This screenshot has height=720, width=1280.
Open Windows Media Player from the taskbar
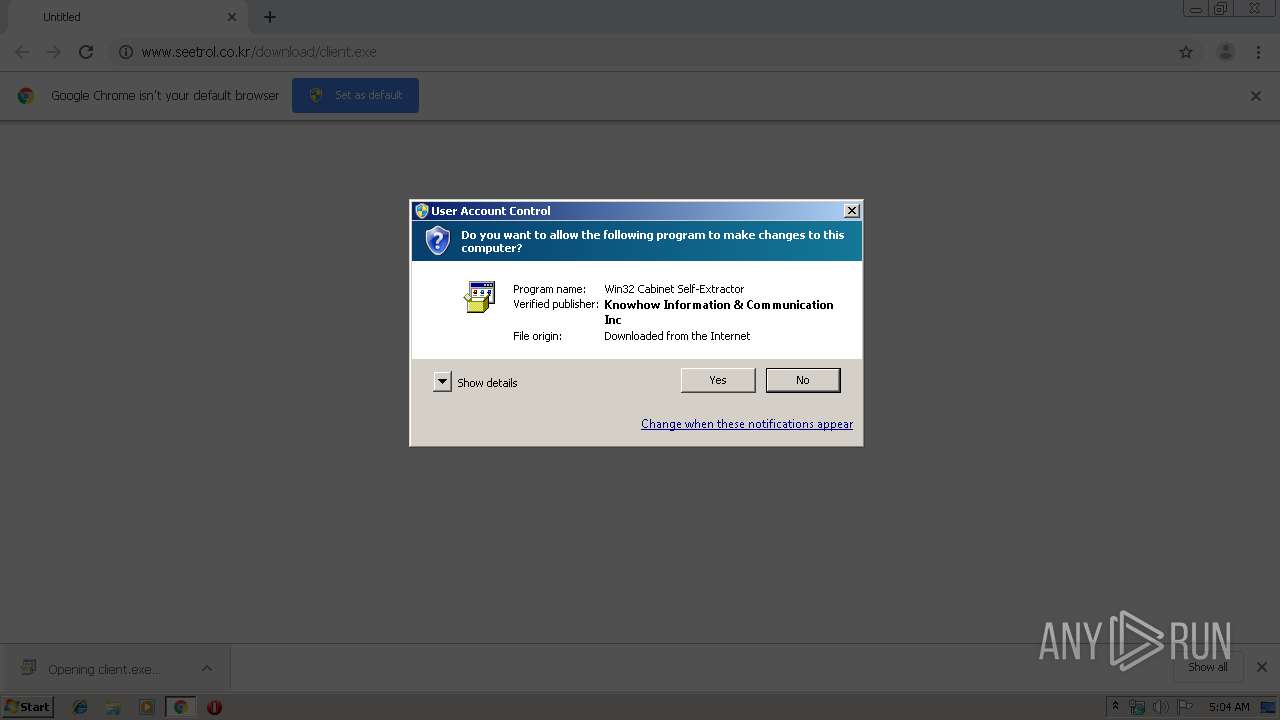click(147, 707)
